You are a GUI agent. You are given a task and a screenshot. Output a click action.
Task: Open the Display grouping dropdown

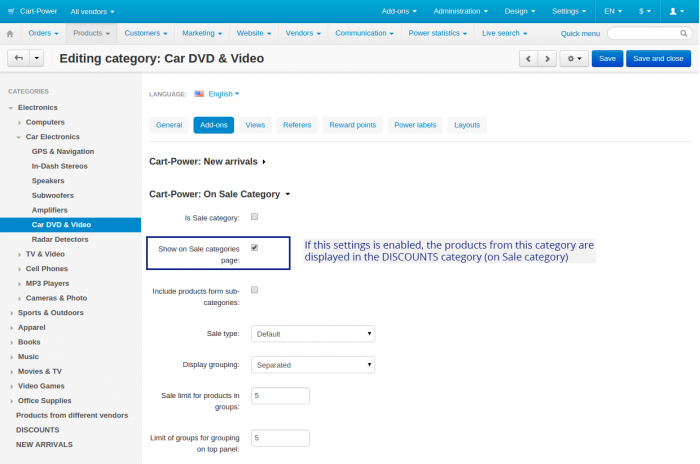(313, 365)
